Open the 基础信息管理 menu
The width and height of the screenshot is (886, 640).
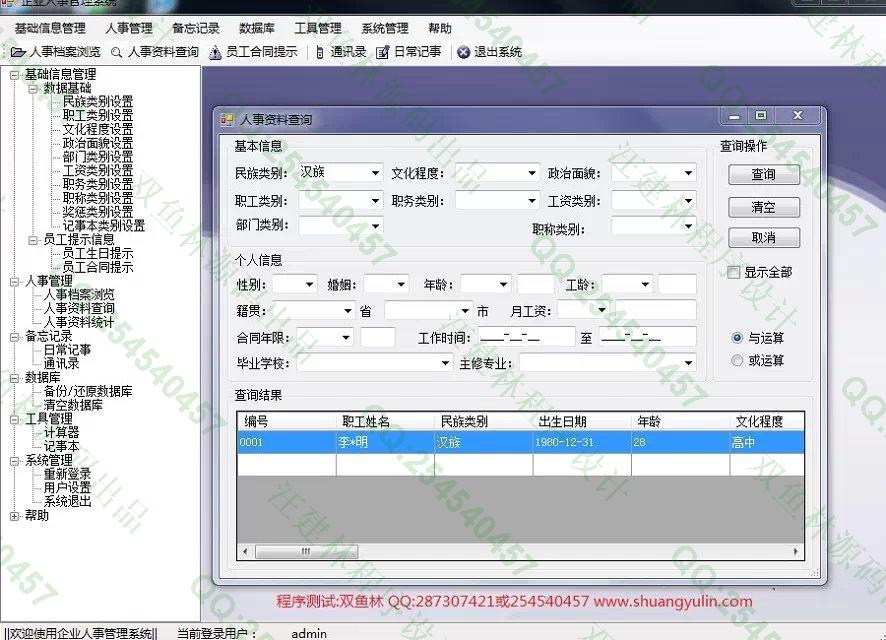[50, 28]
